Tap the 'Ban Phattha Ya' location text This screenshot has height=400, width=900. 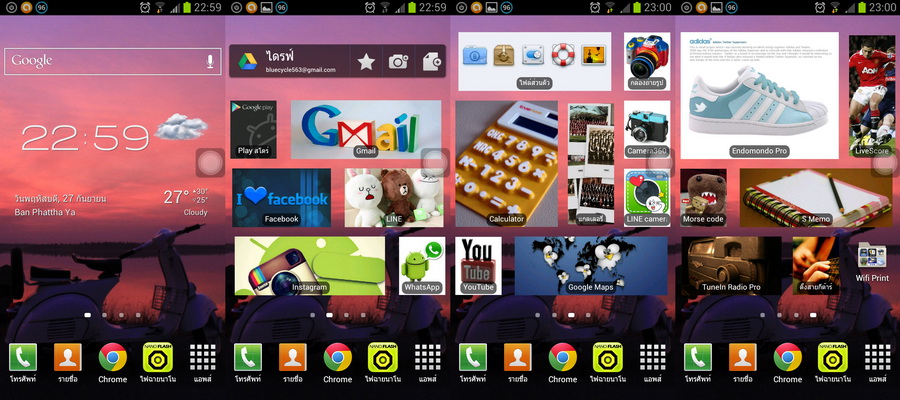pos(45,212)
